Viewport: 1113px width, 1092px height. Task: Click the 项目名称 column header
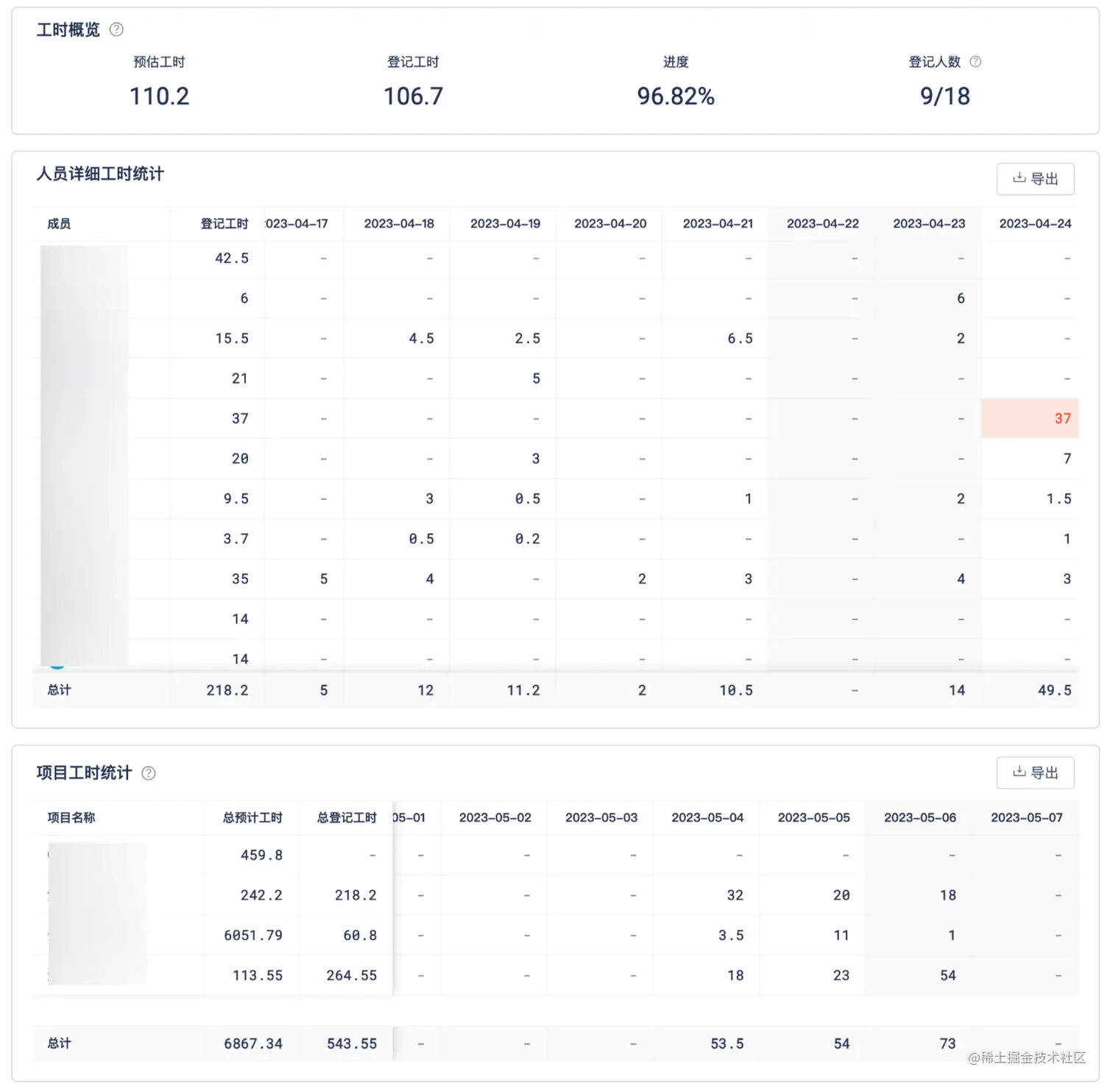point(71,818)
